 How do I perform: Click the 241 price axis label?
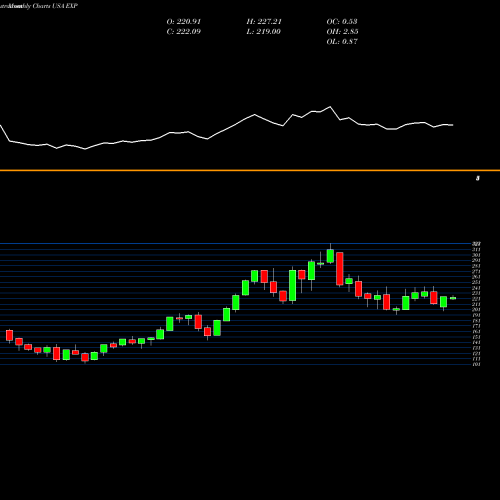point(476,288)
